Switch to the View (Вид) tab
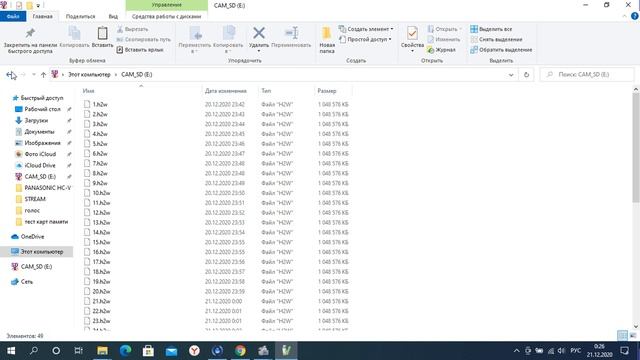640x360 pixels. pyautogui.click(x=113, y=16)
